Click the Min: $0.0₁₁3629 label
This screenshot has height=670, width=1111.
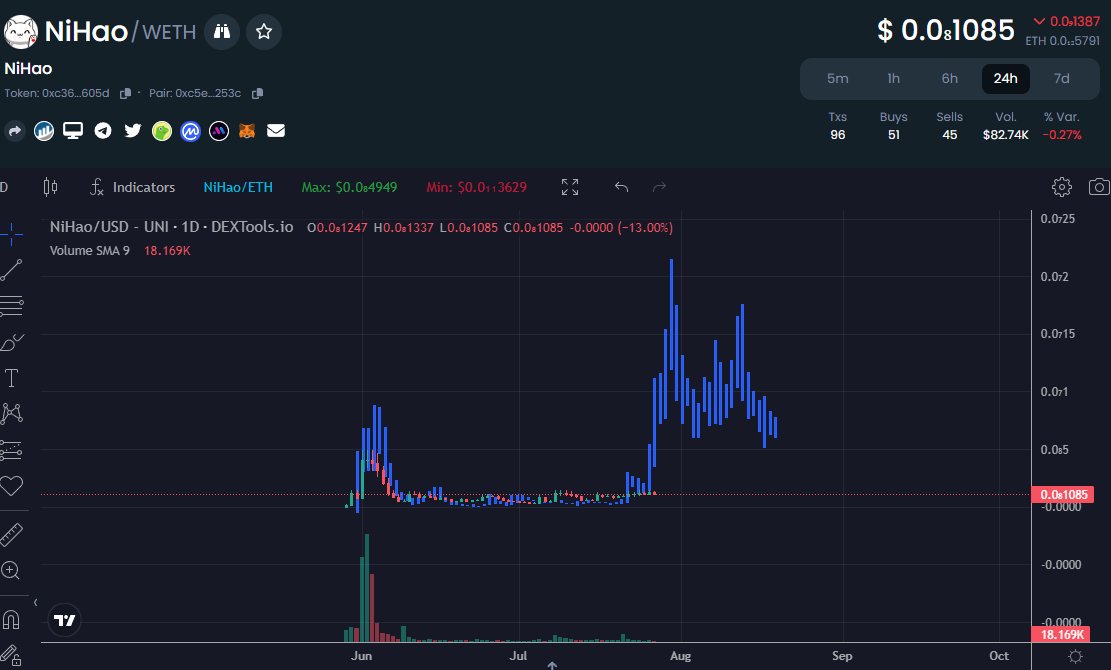[476, 187]
